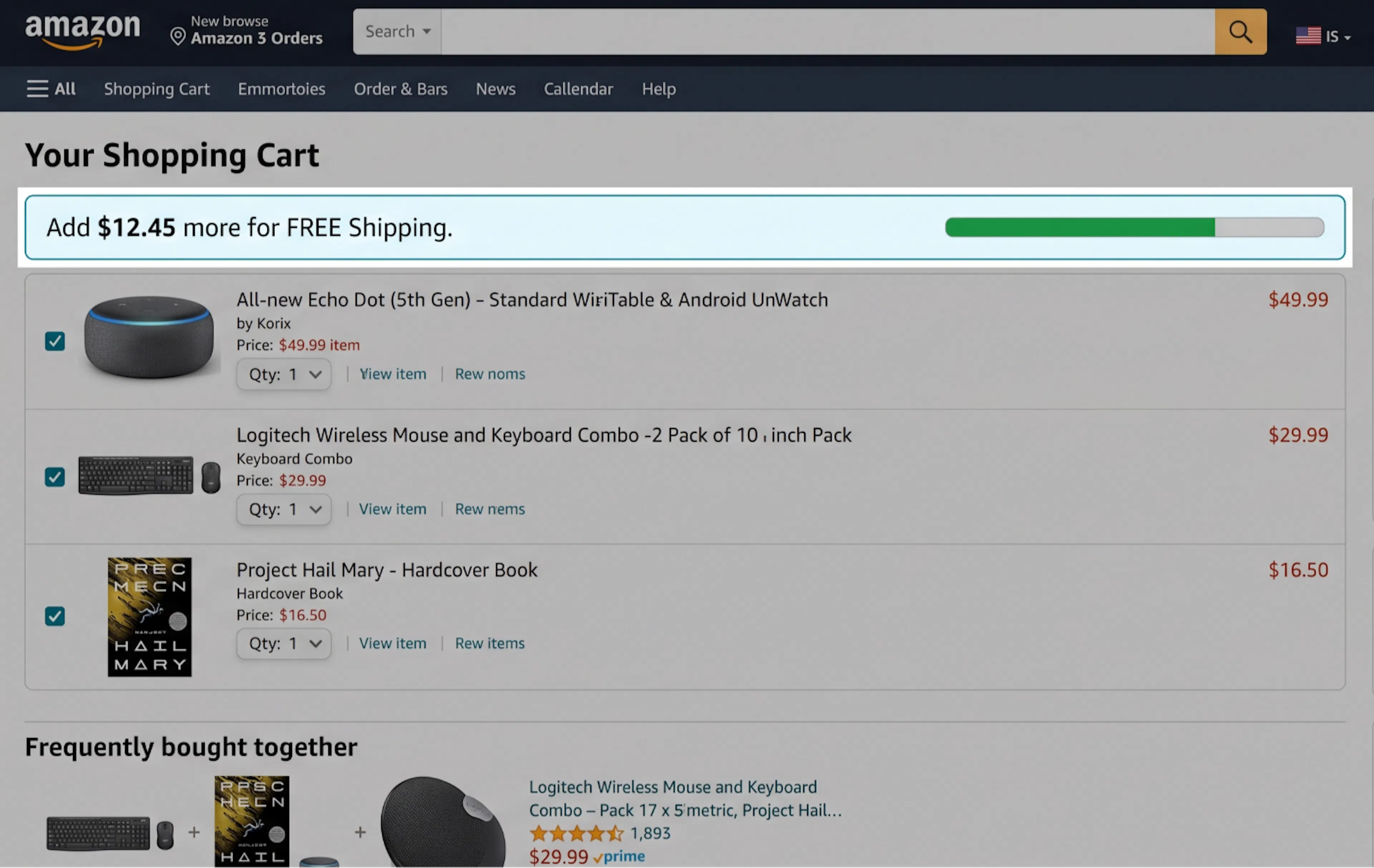1374x868 pixels.
Task: Click the location pin icon
Action: [178, 36]
